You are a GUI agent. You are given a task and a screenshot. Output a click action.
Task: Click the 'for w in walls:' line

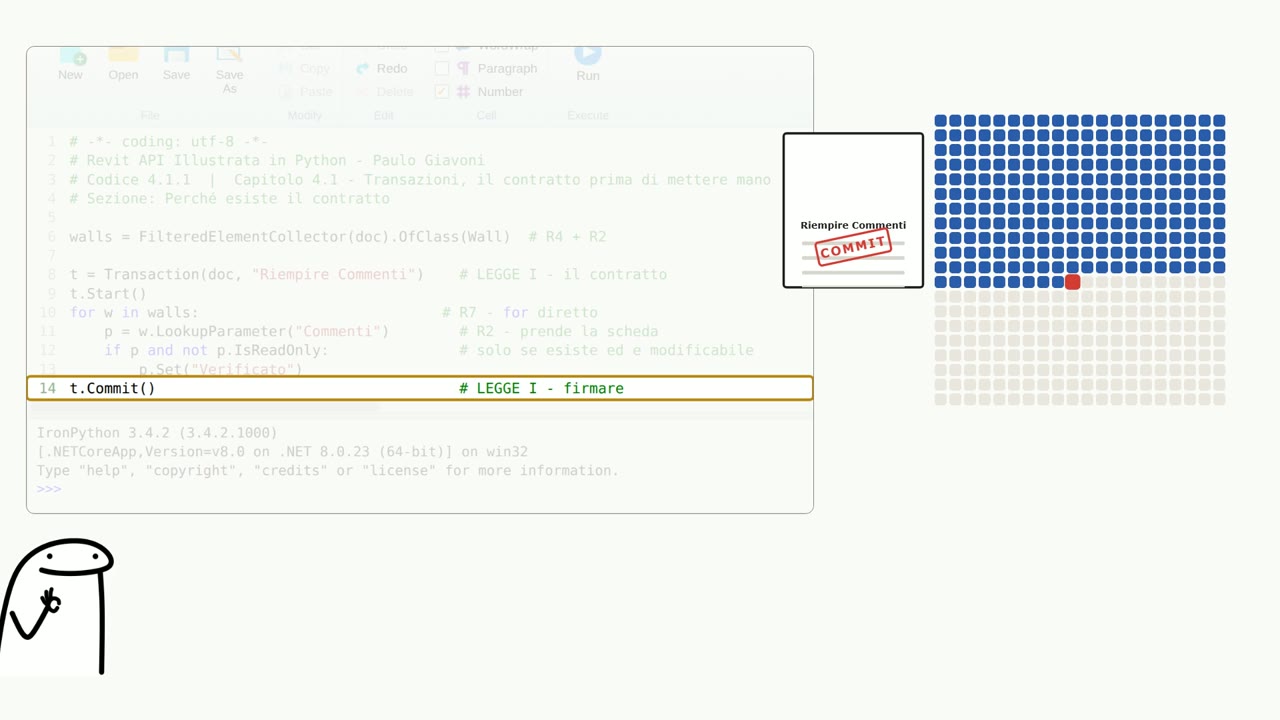[x=134, y=312]
